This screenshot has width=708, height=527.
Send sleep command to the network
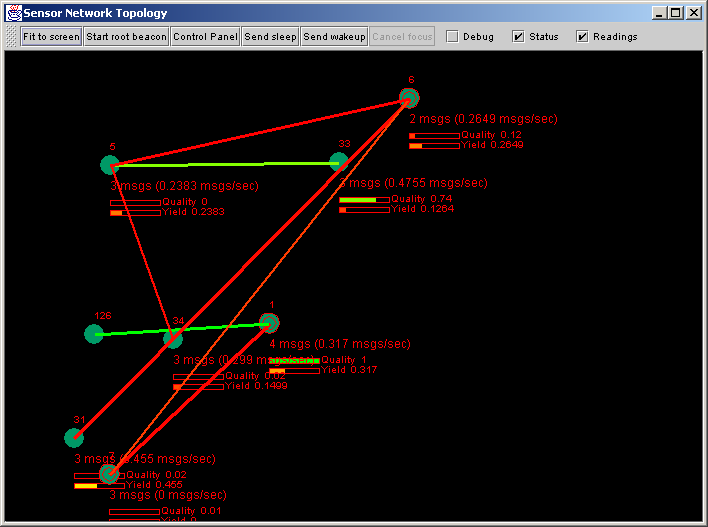click(x=270, y=37)
